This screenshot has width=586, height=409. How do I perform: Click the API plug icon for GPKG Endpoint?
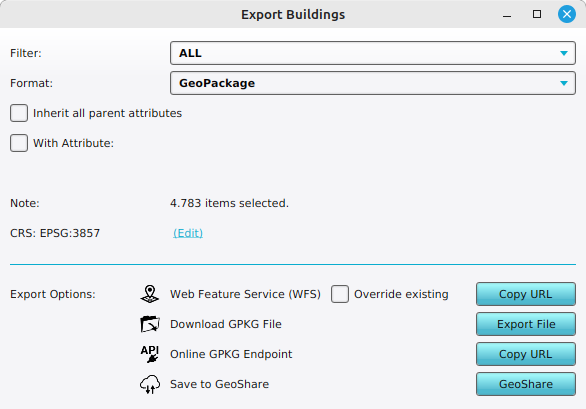tap(150, 354)
